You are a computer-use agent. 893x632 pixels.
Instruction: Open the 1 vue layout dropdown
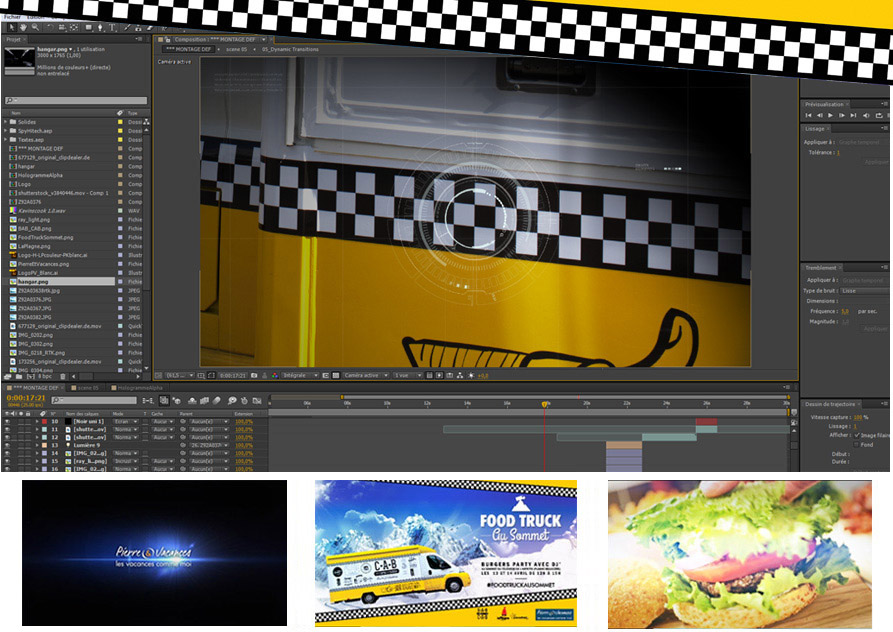pos(407,375)
